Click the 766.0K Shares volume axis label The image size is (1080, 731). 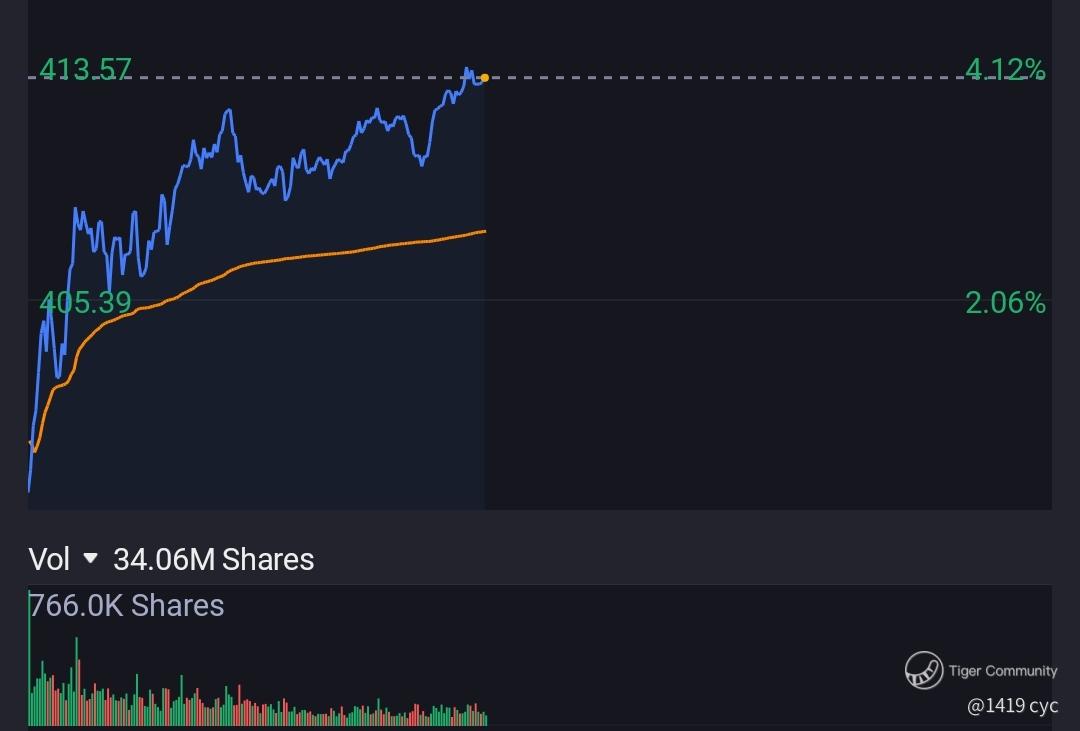point(127,606)
